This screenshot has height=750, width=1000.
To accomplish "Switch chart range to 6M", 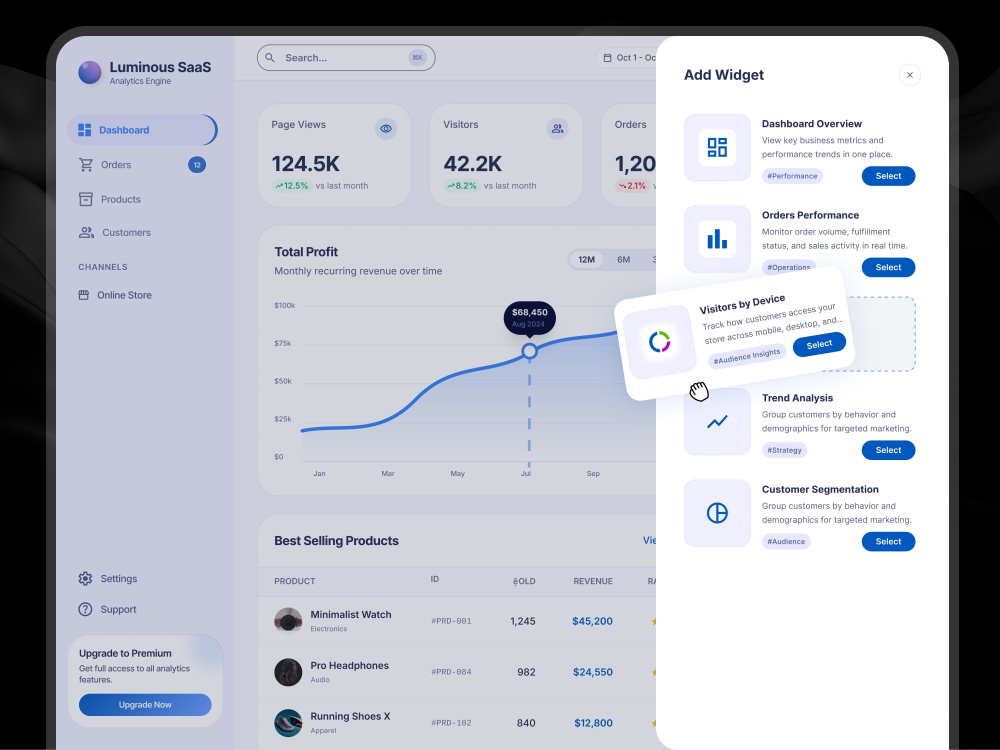I will click(624, 260).
